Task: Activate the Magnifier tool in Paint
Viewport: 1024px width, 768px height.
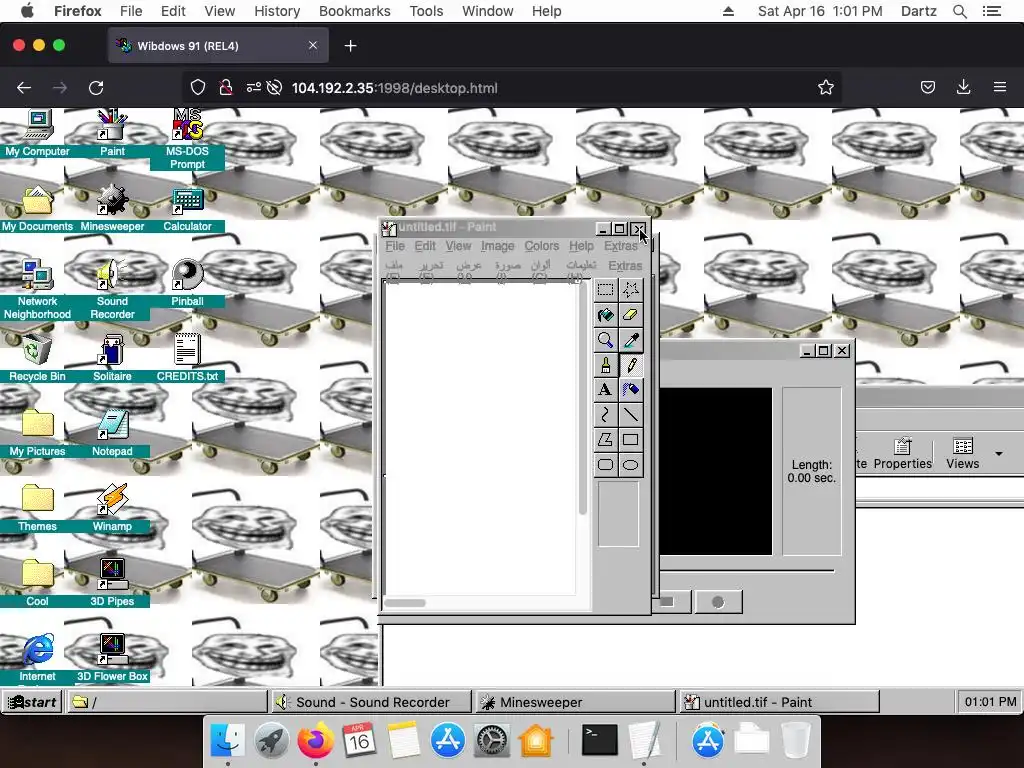Action: [605, 340]
